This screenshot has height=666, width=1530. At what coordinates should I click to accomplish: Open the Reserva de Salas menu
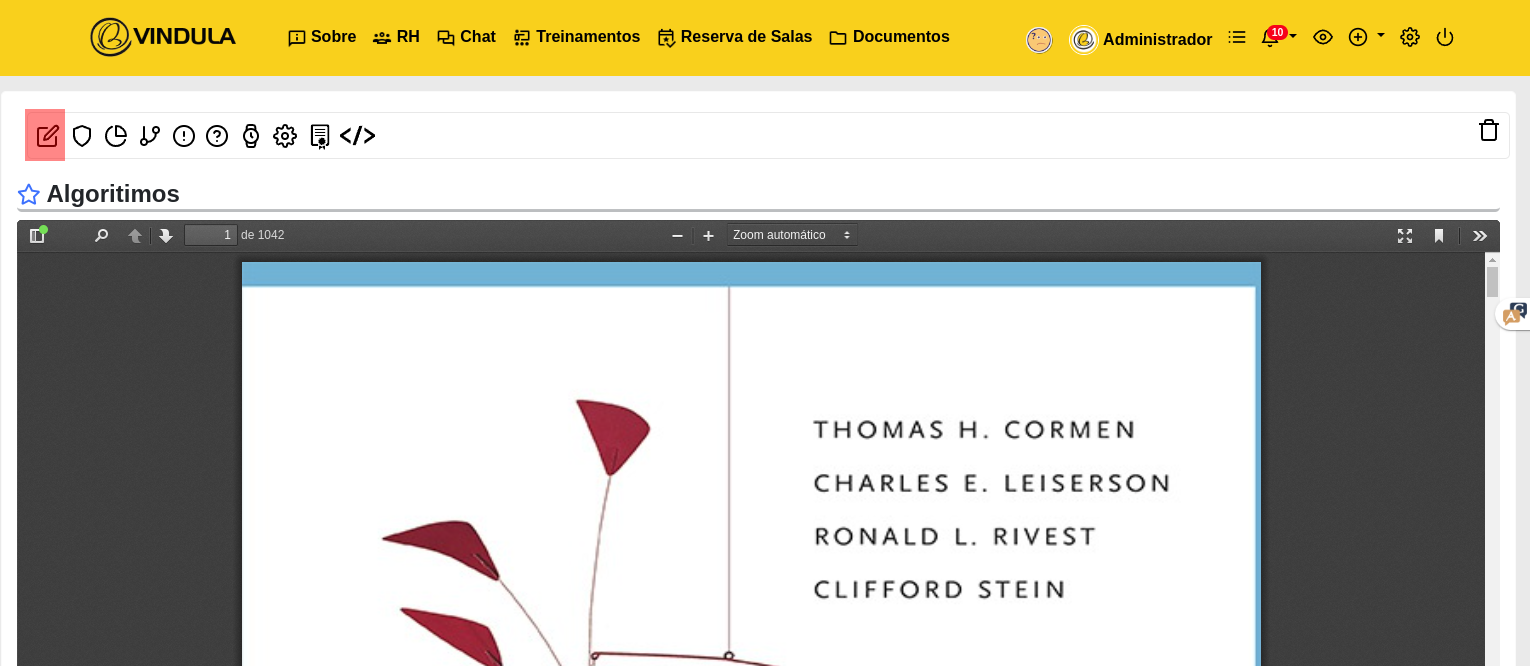(735, 37)
